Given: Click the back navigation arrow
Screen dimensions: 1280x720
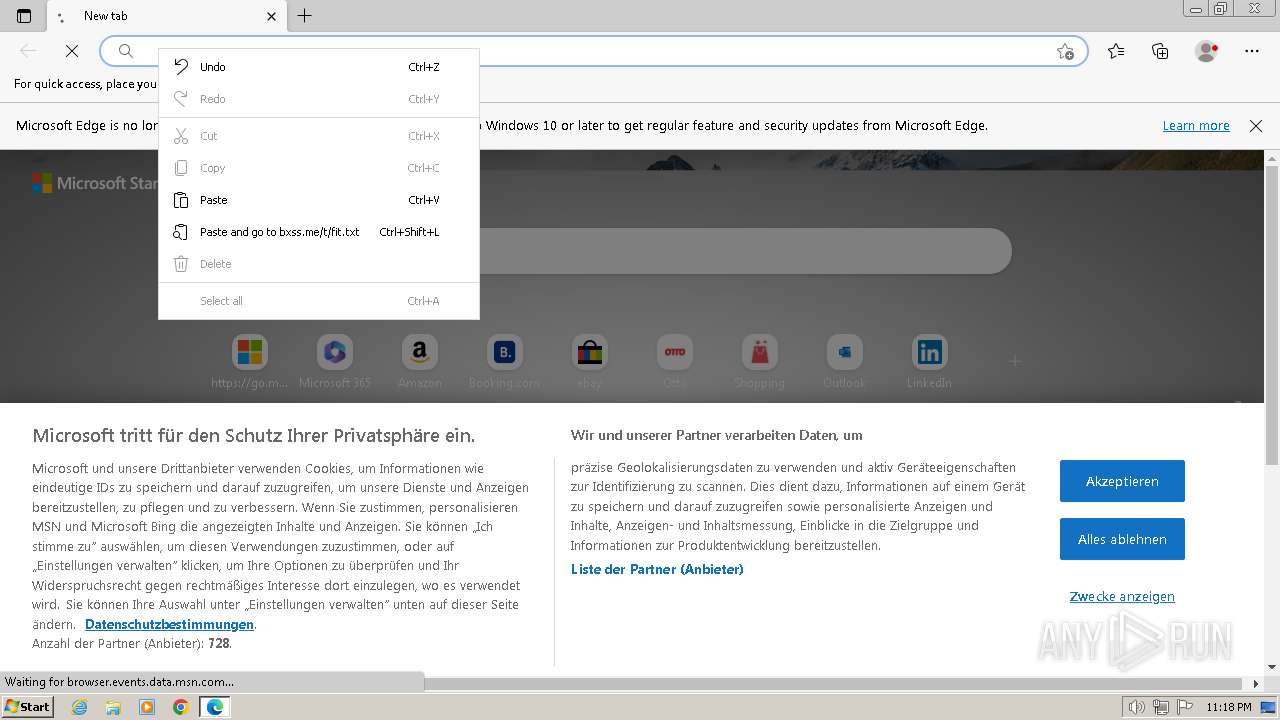Looking at the screenshot, I should (x=28, y=51).
